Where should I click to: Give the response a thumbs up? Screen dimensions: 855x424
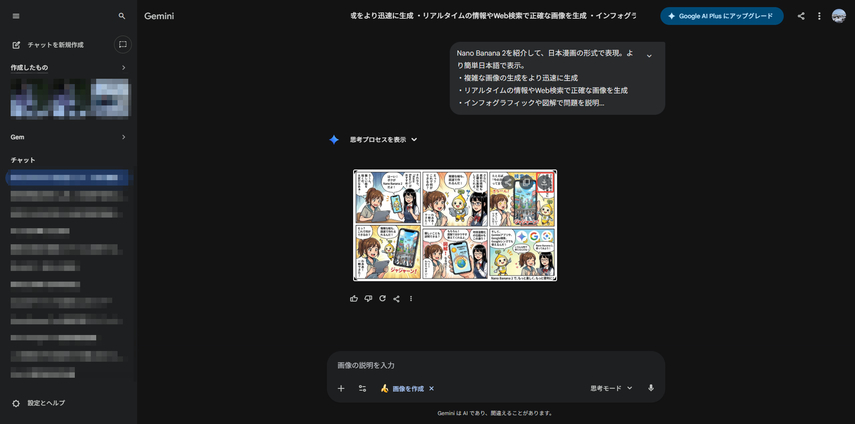[x=354, y=299]
